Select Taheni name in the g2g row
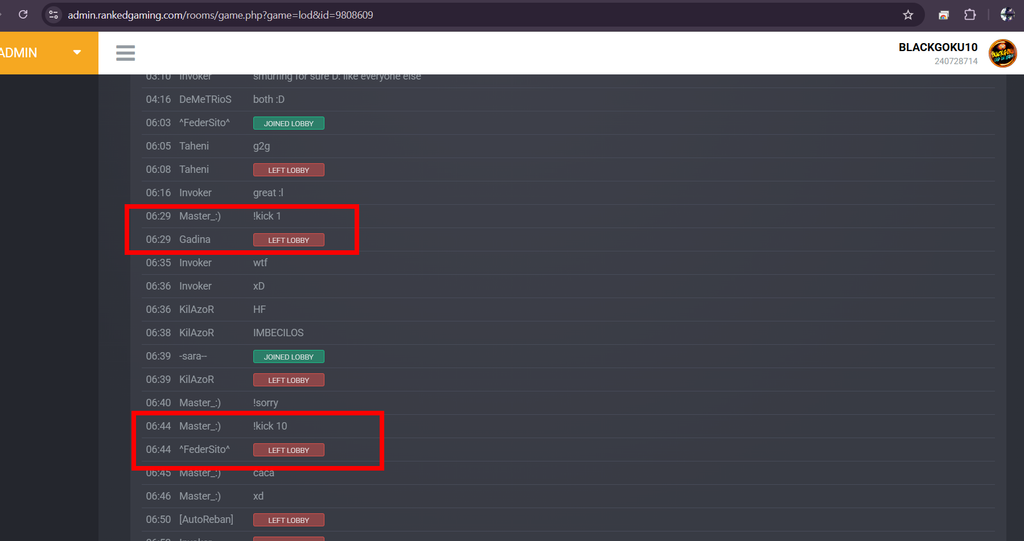The image size is (1024, 541). [x=194, y=146]
